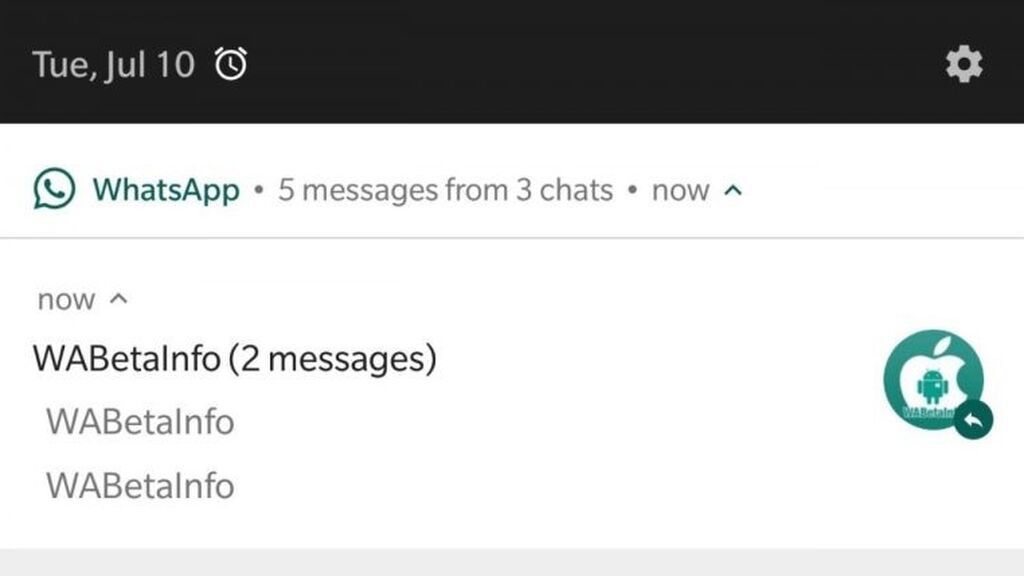Tap the alarm clock icon beside the date

(231, 64)
